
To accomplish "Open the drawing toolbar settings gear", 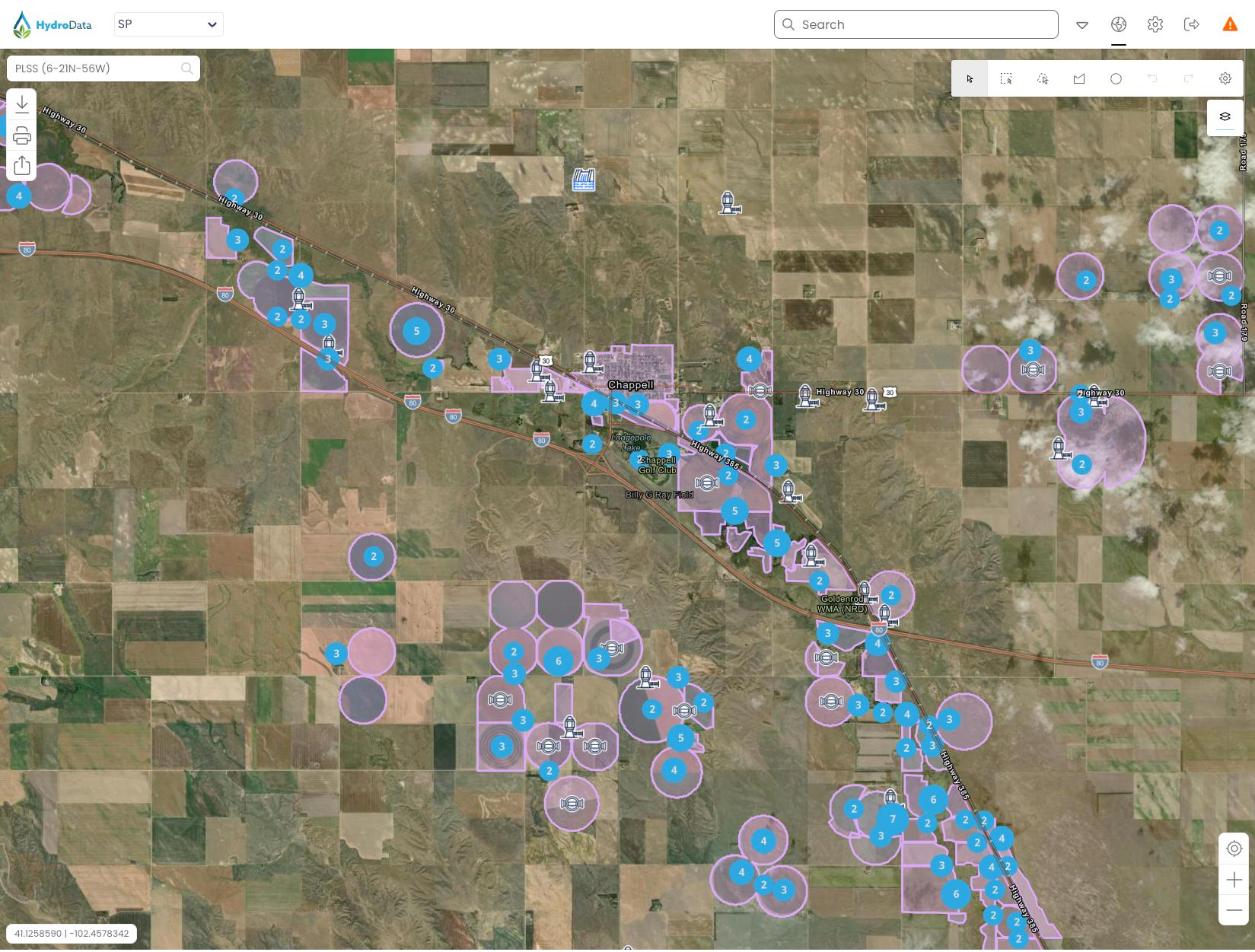I will 1225,78.
